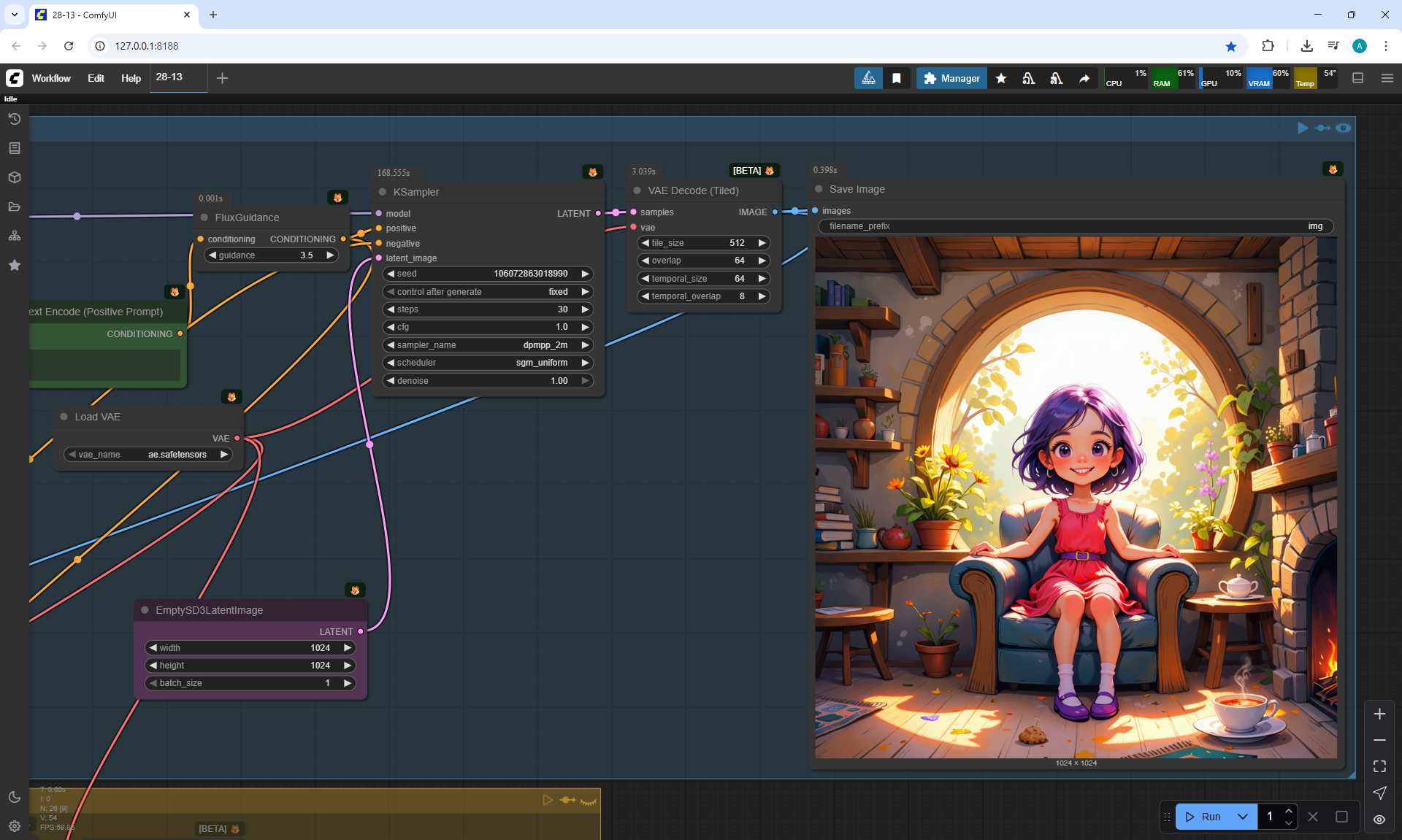Open the Workflow menu
This screenshot has height=840, width=1402.
pyautogui.click(x=51, y=78)
